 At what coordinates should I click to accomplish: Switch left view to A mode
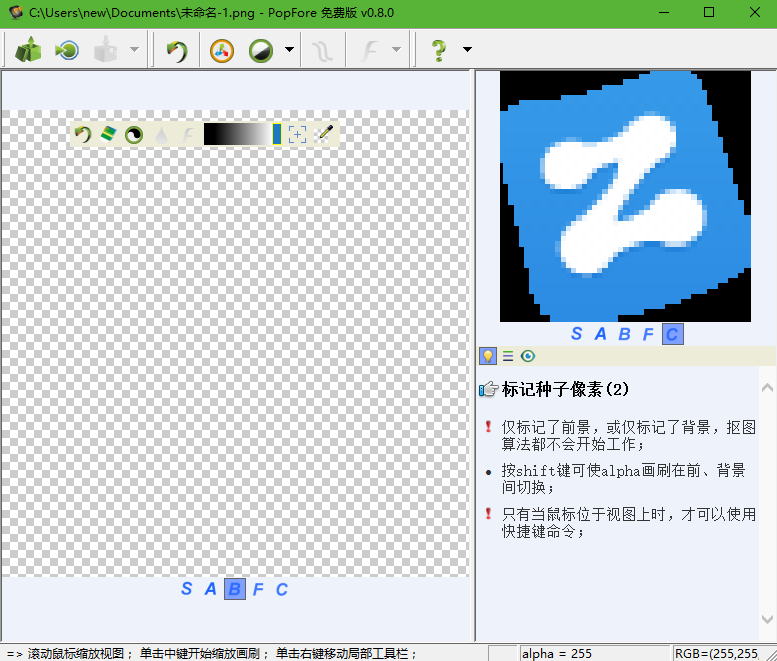click(x=210, y=589)
